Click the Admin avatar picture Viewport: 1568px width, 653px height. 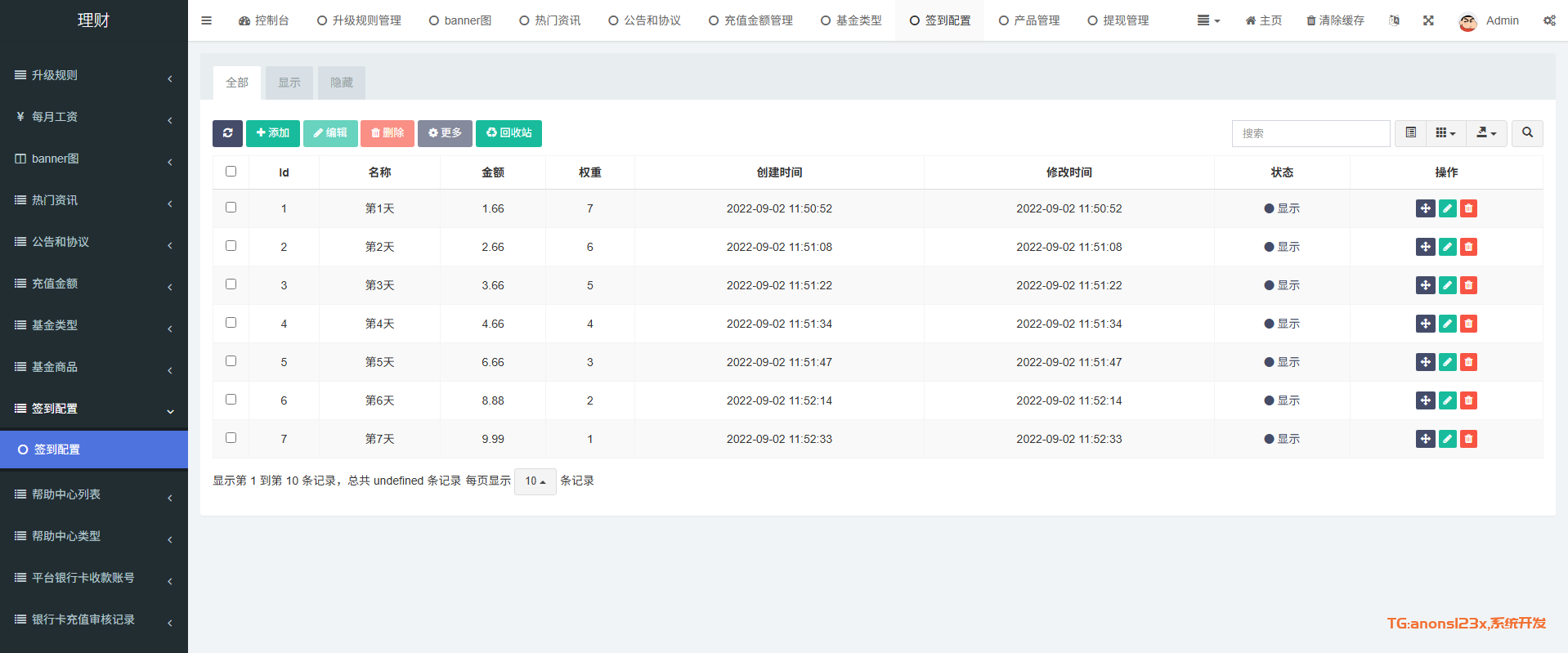(x=1468, y=21)
